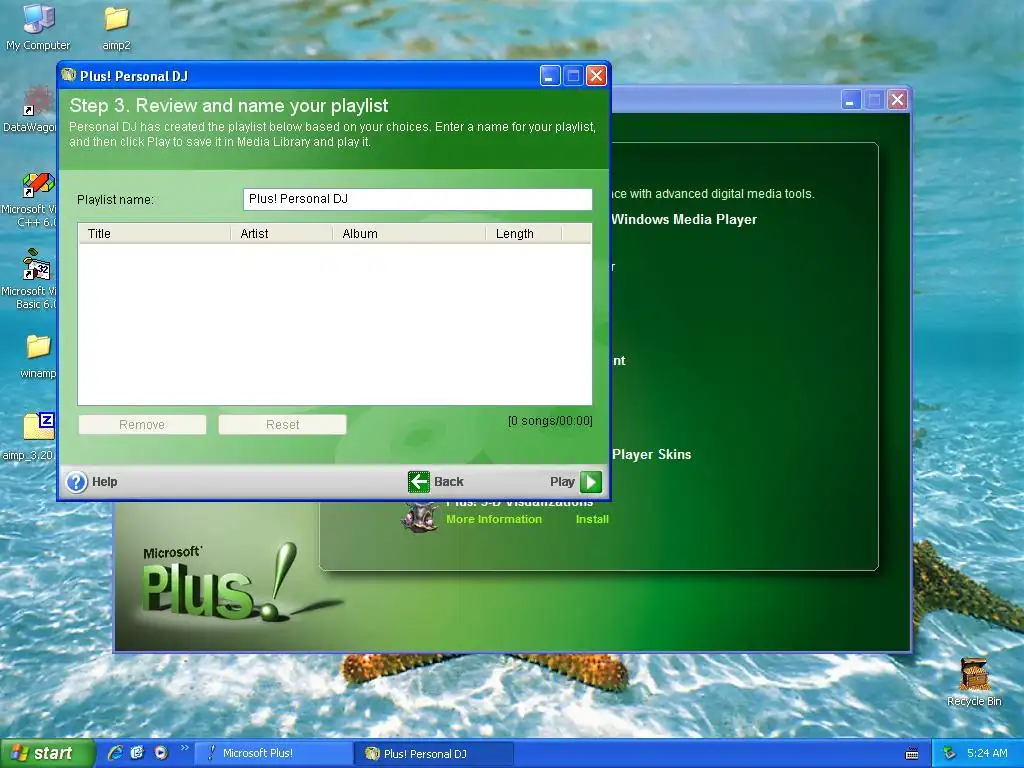Click the on-screen keyboard taskbar icon
This screenshot has height=768, width=1024.
pos(912,754)
